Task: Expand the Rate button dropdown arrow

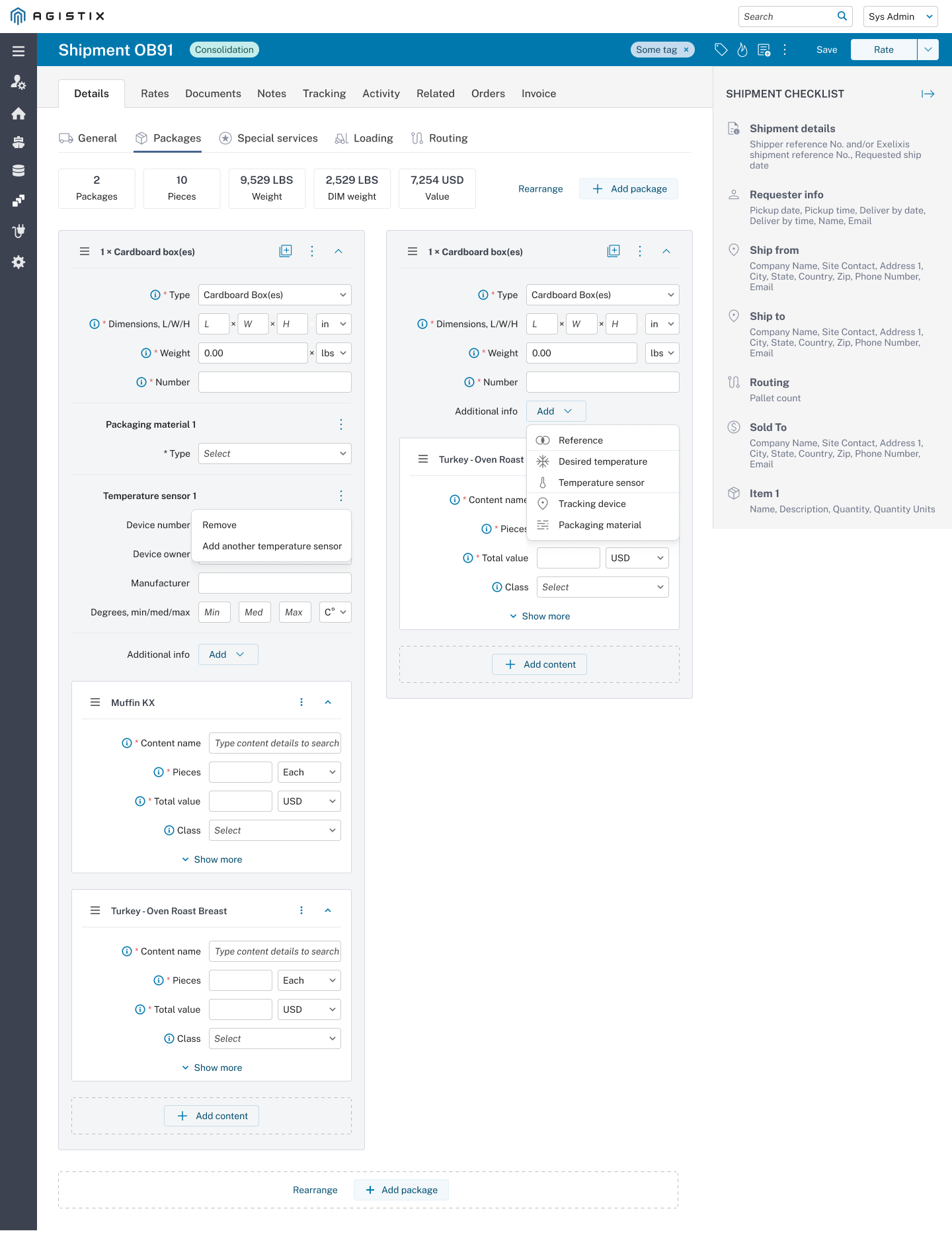Action: 928,50
